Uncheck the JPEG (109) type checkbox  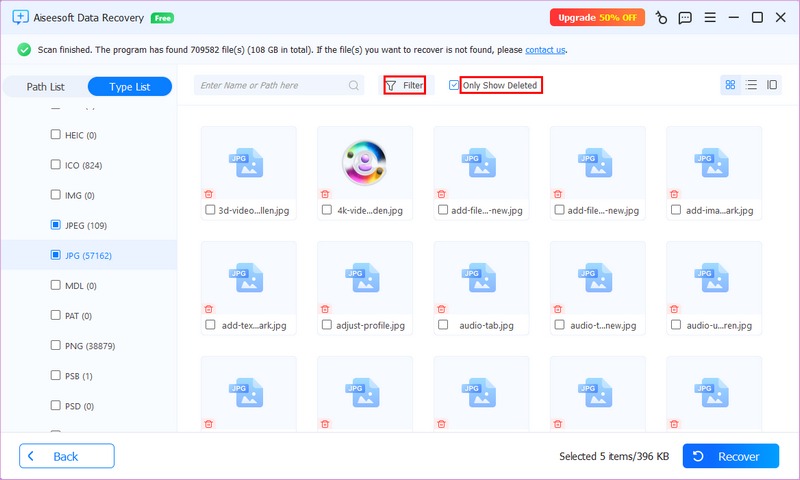pos(55,225)
